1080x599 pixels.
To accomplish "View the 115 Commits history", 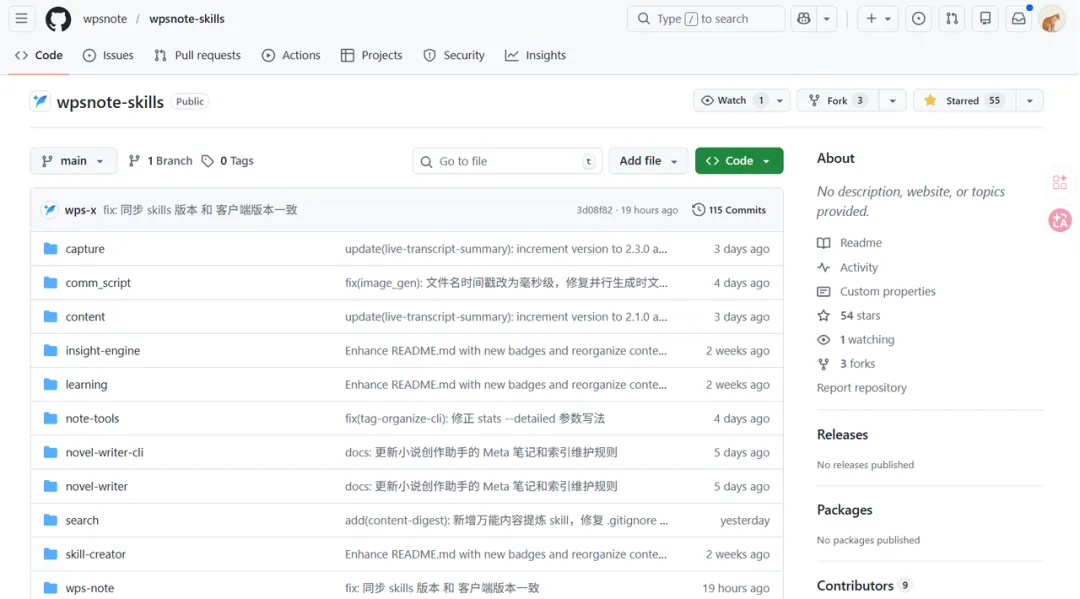I will tap(729, 210).
